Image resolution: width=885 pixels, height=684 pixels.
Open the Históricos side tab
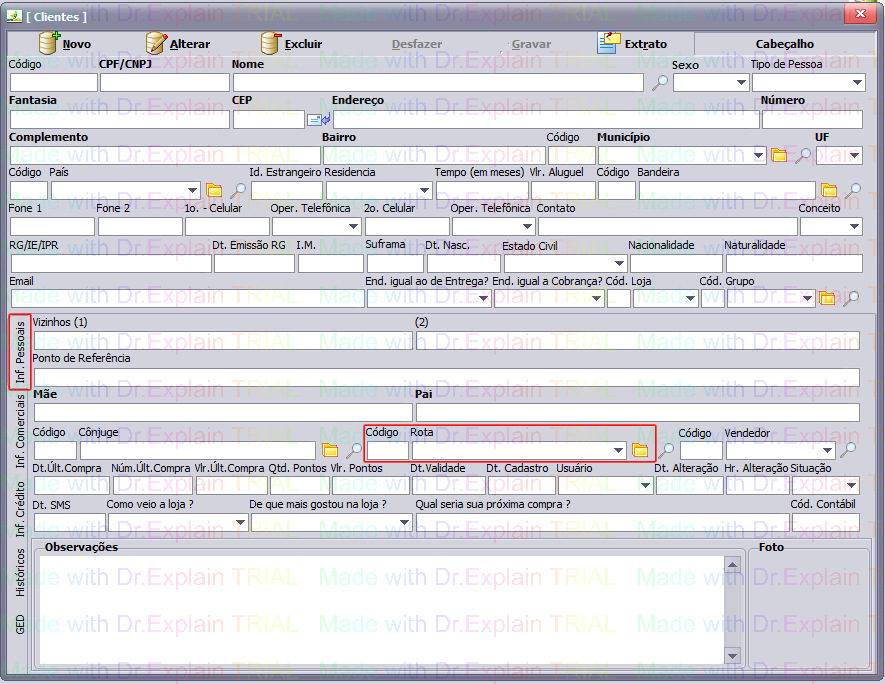click(x=20, y=573)
